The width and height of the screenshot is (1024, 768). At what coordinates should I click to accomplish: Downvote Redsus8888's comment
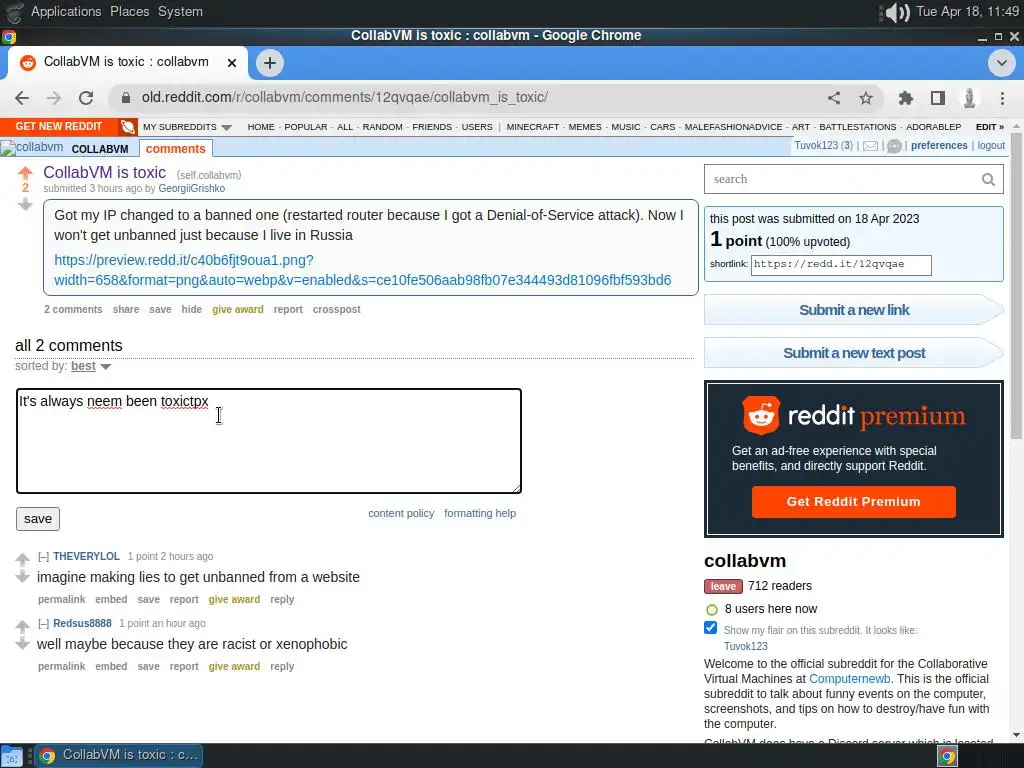tap(22, 643)
